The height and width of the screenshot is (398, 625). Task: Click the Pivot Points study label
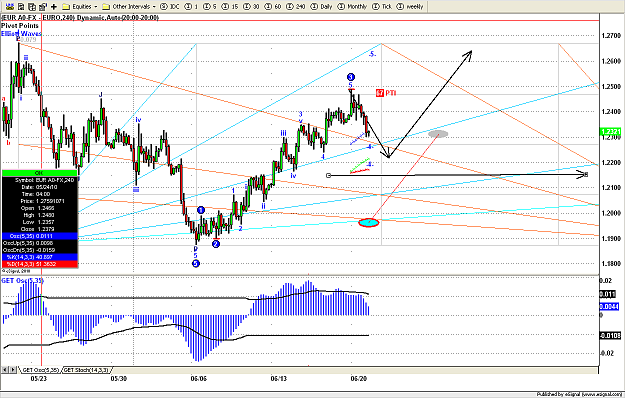pos(20,26)
